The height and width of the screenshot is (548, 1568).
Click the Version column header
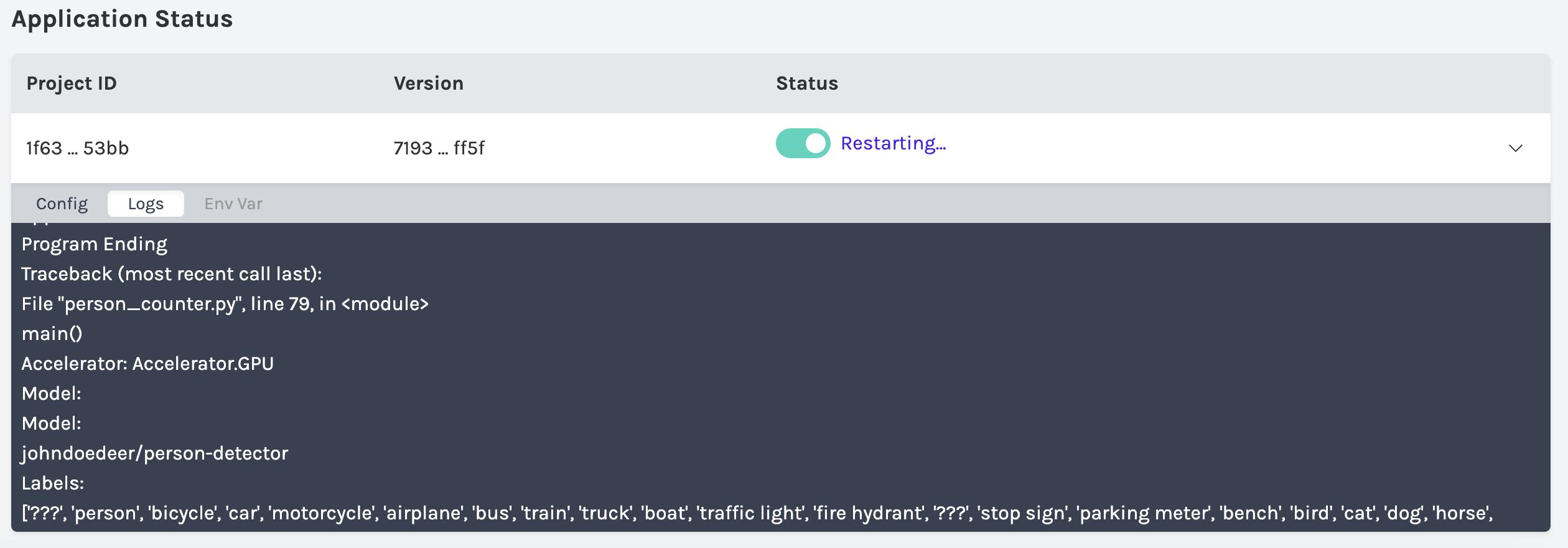click(429, 83)
